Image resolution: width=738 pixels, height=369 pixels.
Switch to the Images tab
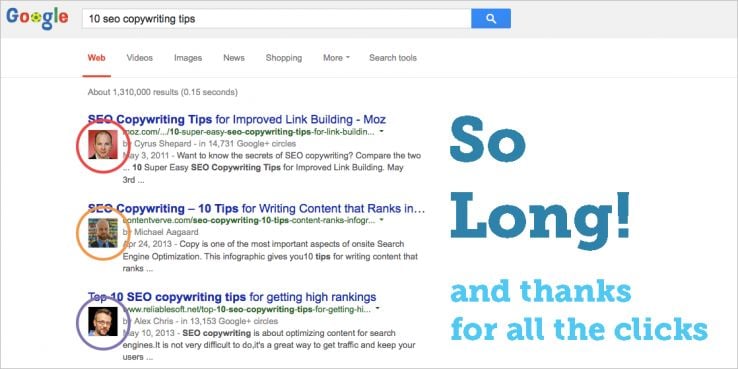click(x=188, y=58)
